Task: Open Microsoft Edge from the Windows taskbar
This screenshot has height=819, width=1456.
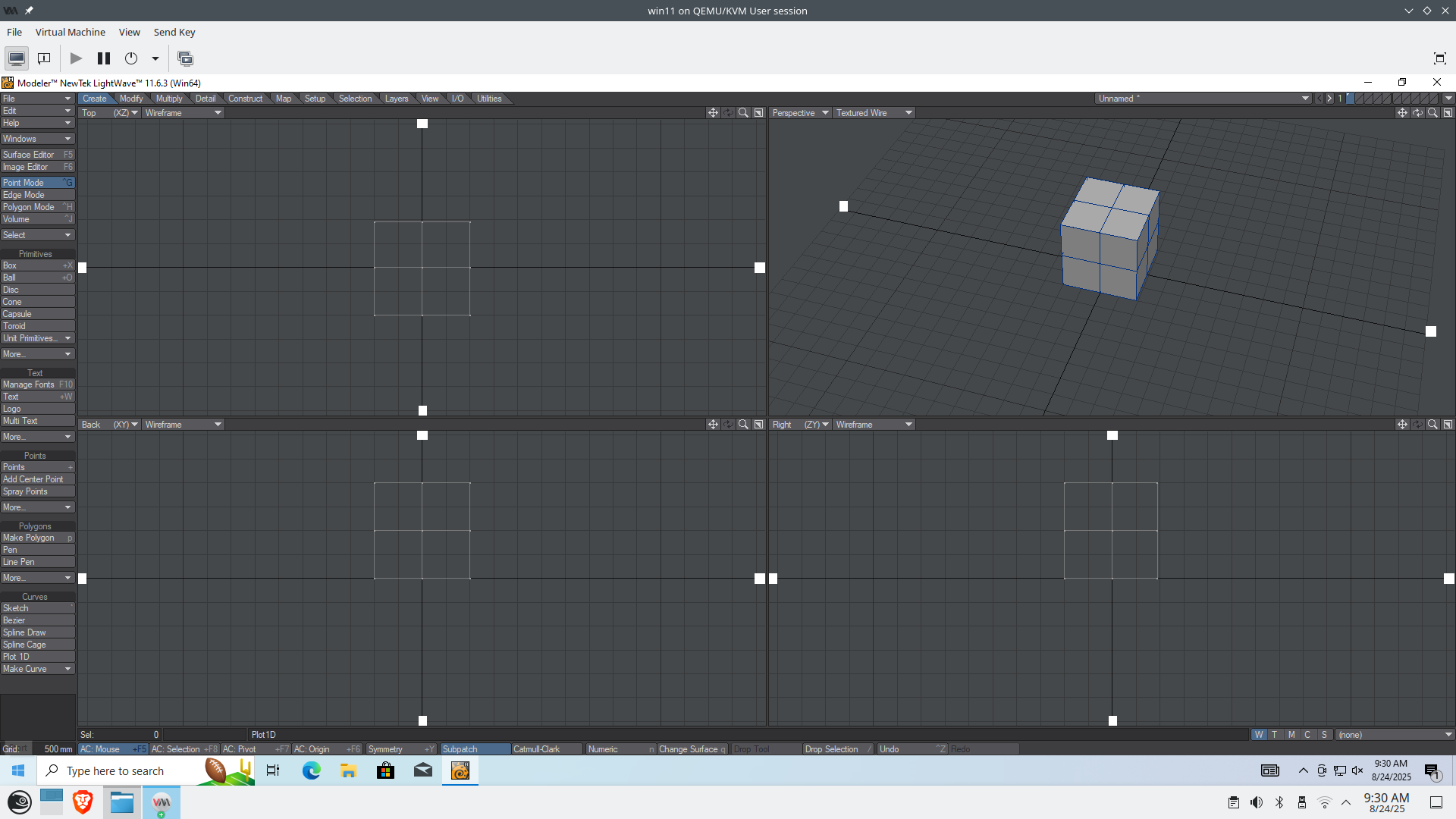Action: (311, 770)
